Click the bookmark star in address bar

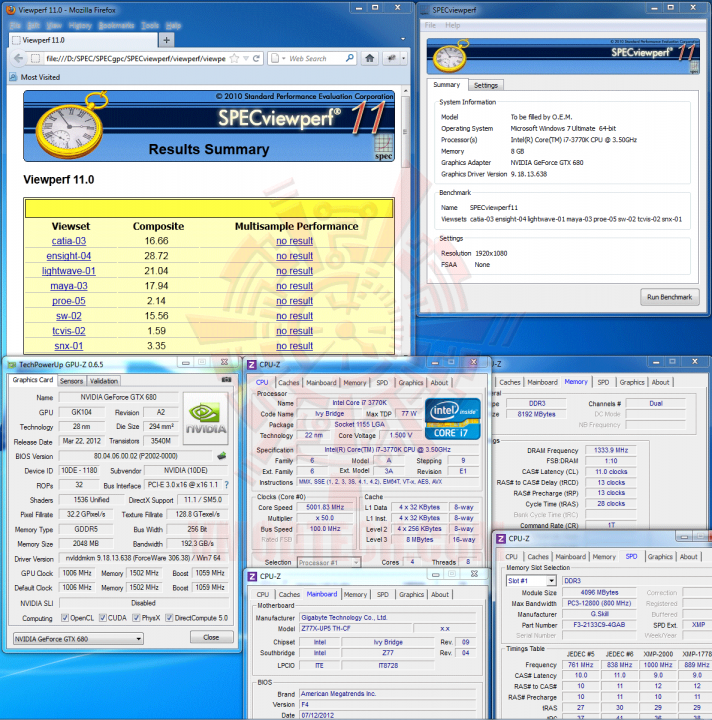click(234, 58)
